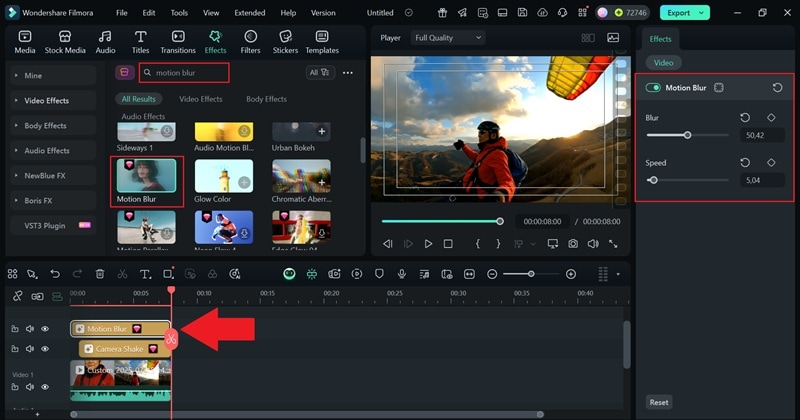800x420 pixels.
Task: Open the Full Quality dropdown
Action: 447,38
